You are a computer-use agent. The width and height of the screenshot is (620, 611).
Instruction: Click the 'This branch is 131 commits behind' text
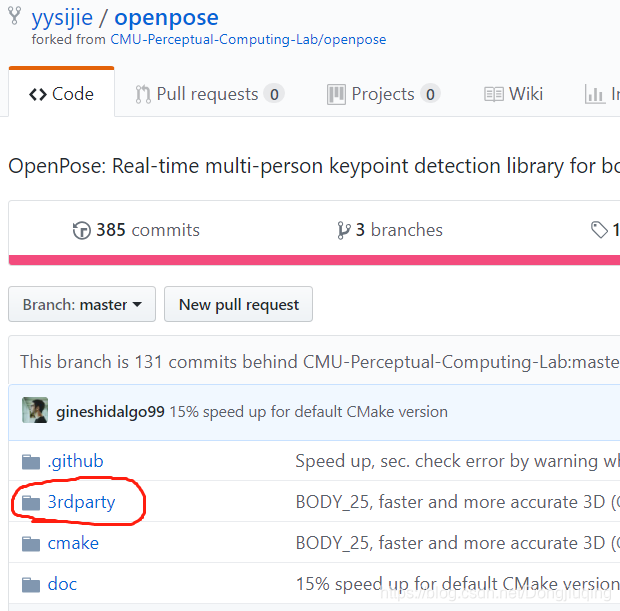(x=320, y=362)
